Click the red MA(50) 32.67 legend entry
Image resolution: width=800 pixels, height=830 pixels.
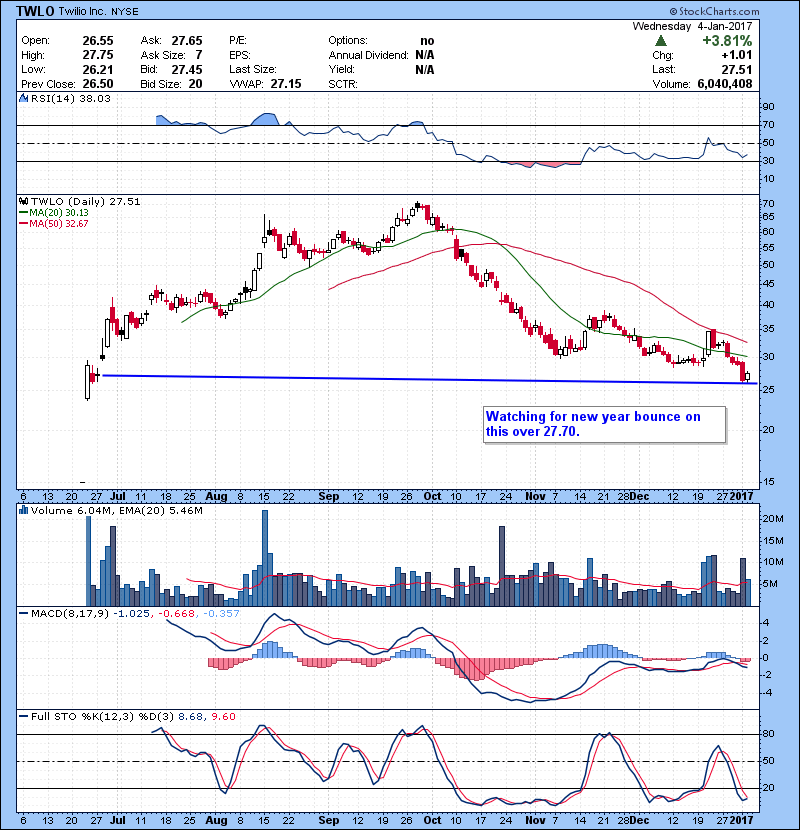coord(54,223)
